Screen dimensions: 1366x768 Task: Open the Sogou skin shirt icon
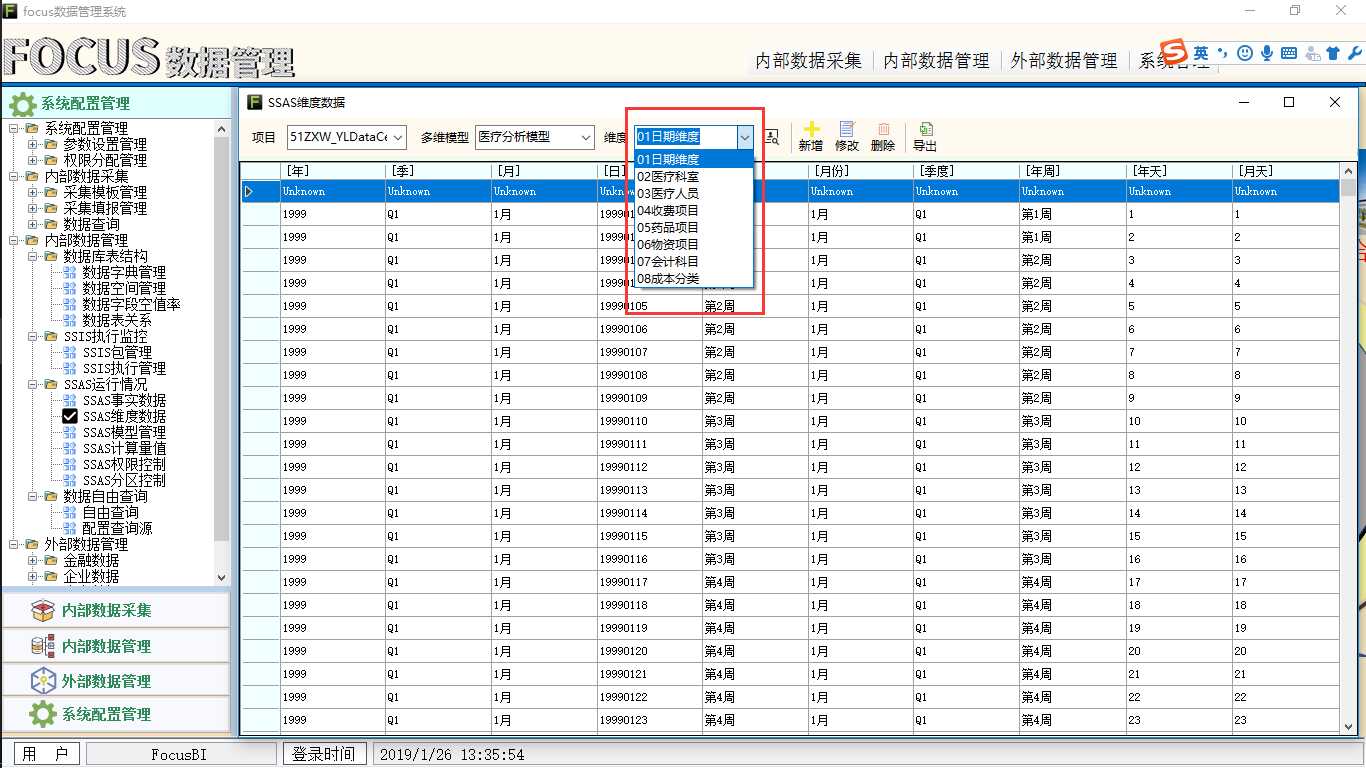coord(1332,53)
